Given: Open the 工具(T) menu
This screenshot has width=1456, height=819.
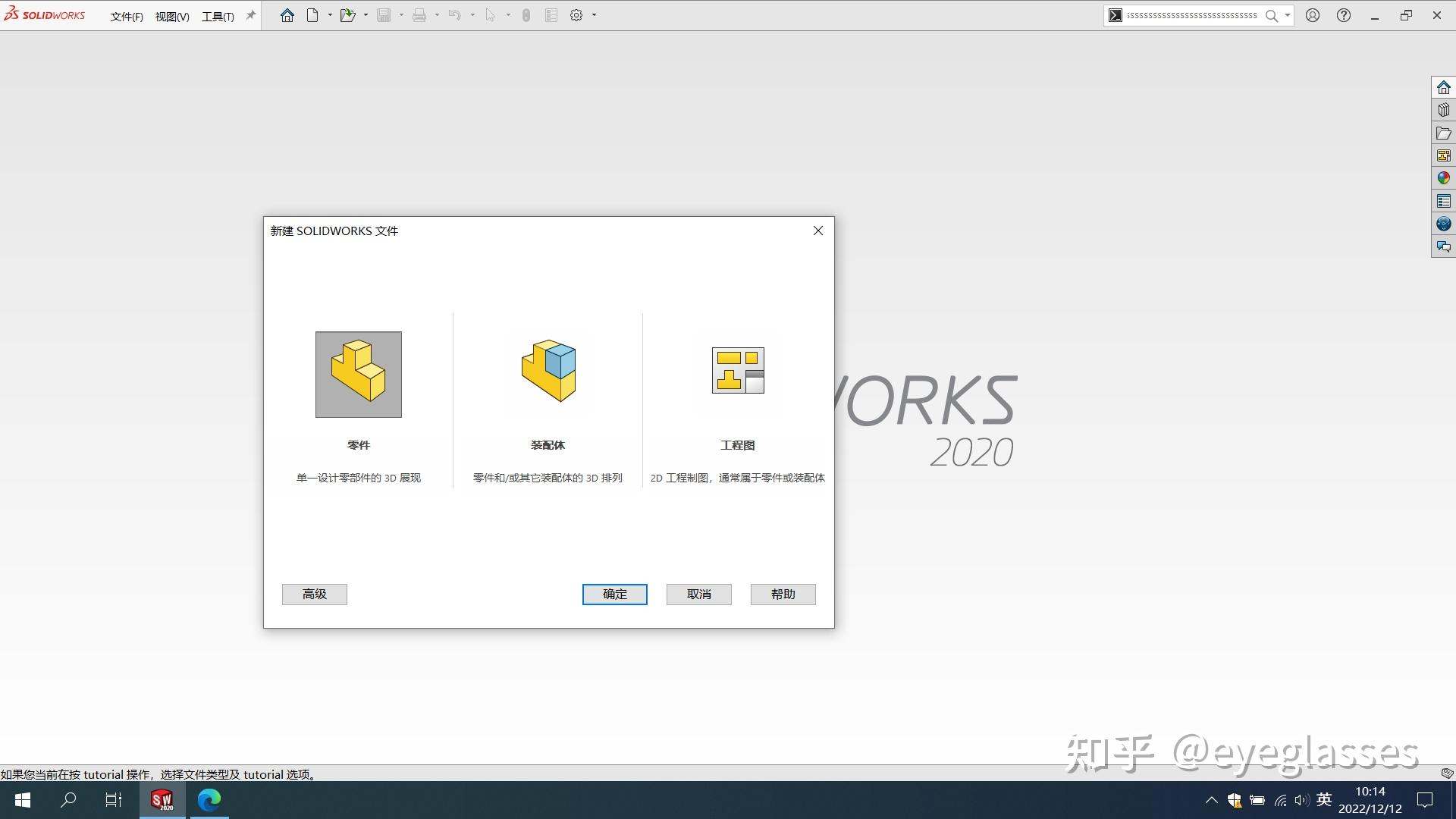Looking at the screenshot, I should pos(218,16).
